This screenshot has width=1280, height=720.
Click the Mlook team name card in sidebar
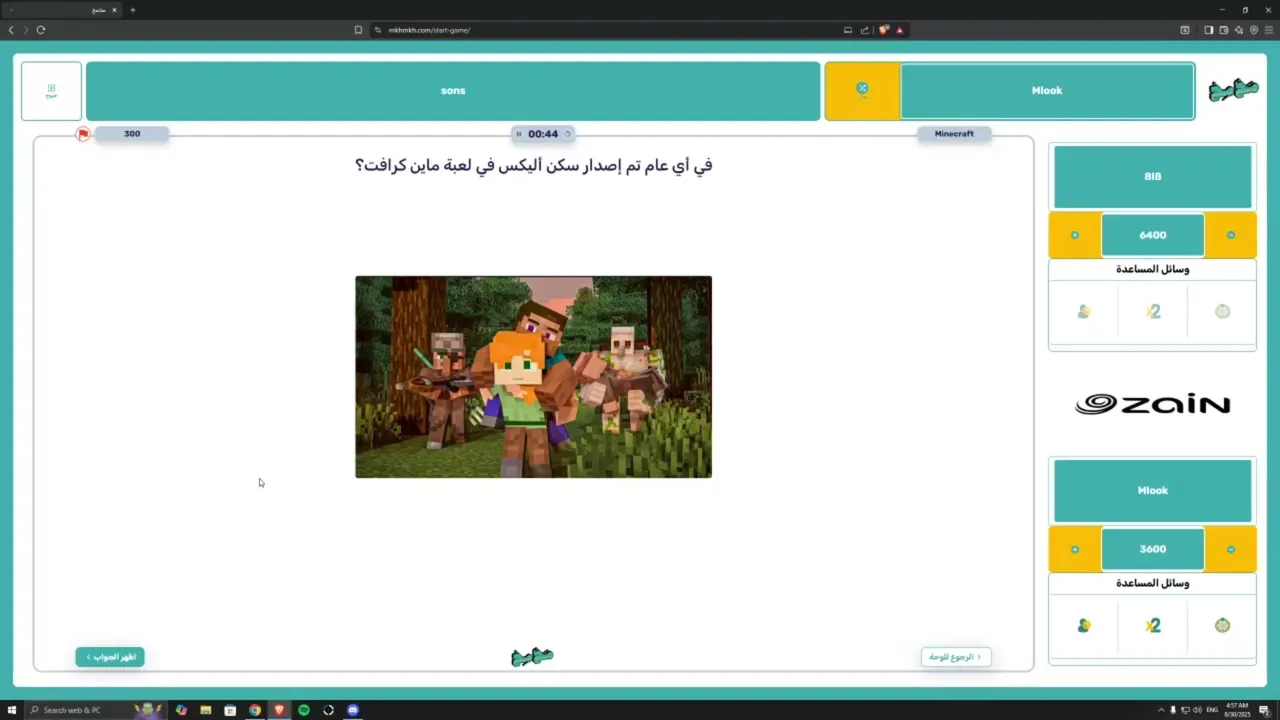(x=1153, y=490)
